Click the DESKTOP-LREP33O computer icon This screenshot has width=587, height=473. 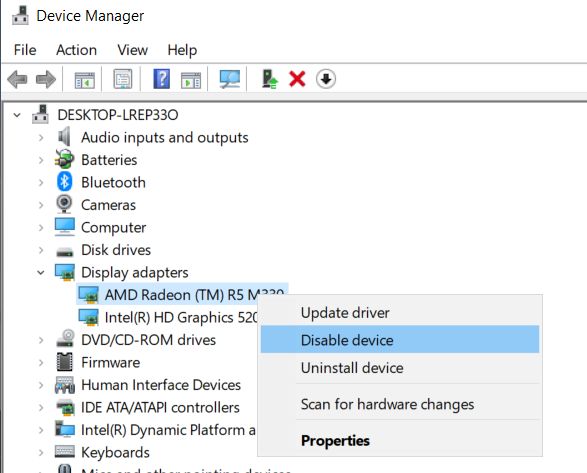pos(40,114)
